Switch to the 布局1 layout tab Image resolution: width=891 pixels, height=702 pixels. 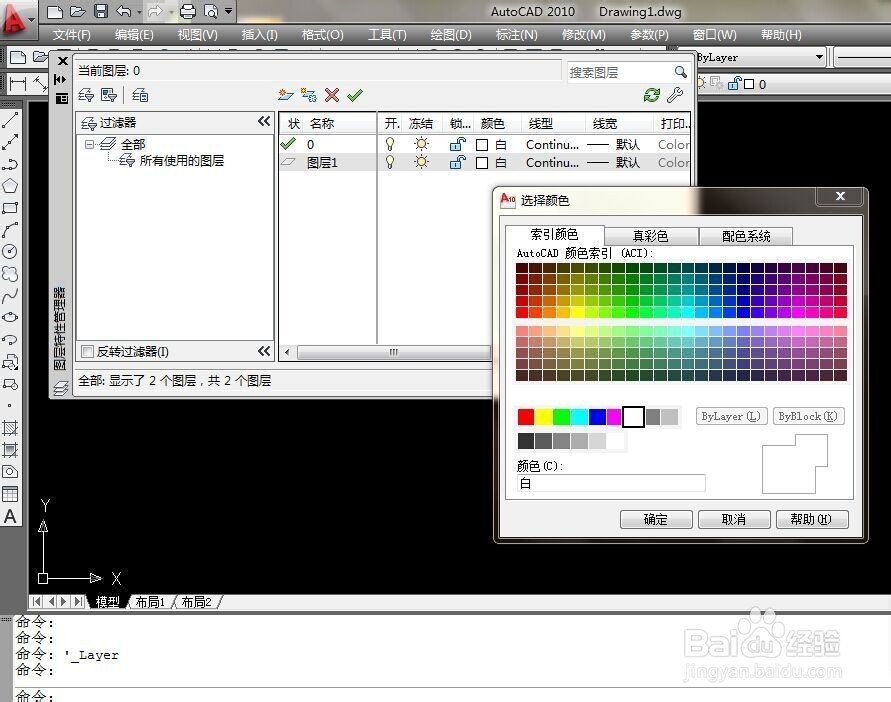click(151, 601)
